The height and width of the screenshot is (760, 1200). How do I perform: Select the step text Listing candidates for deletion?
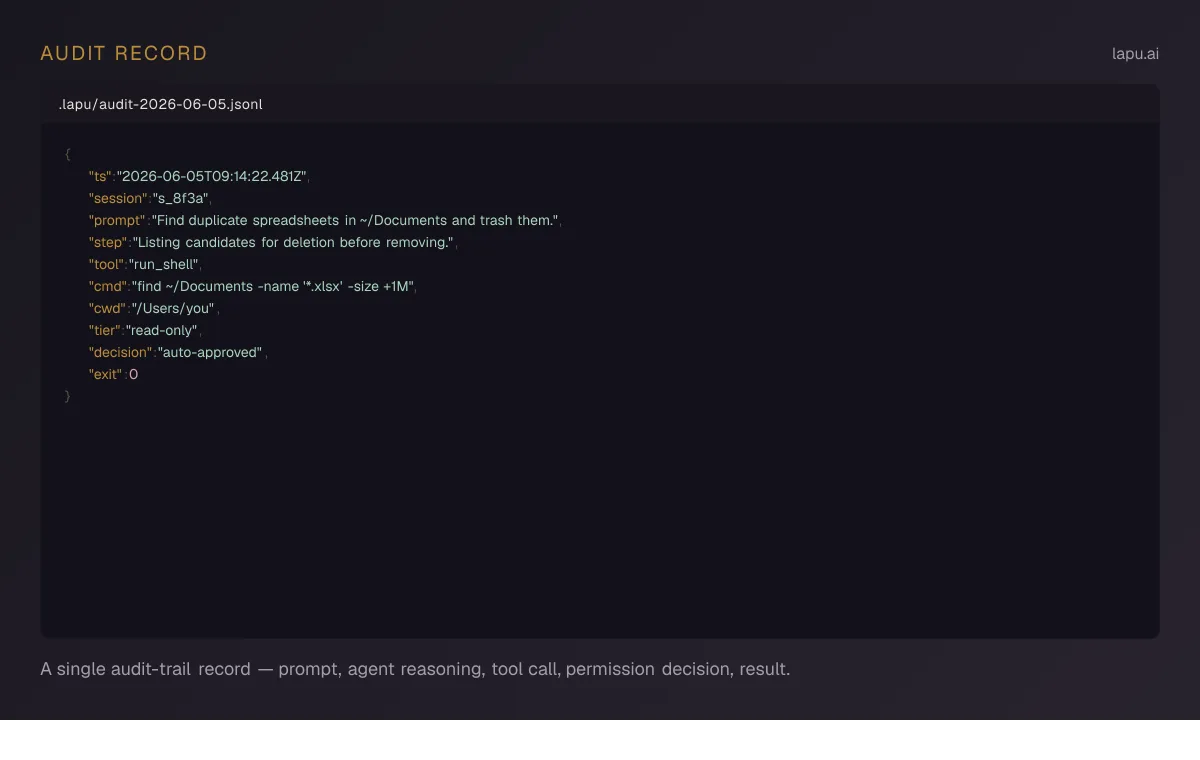(295, 242)
